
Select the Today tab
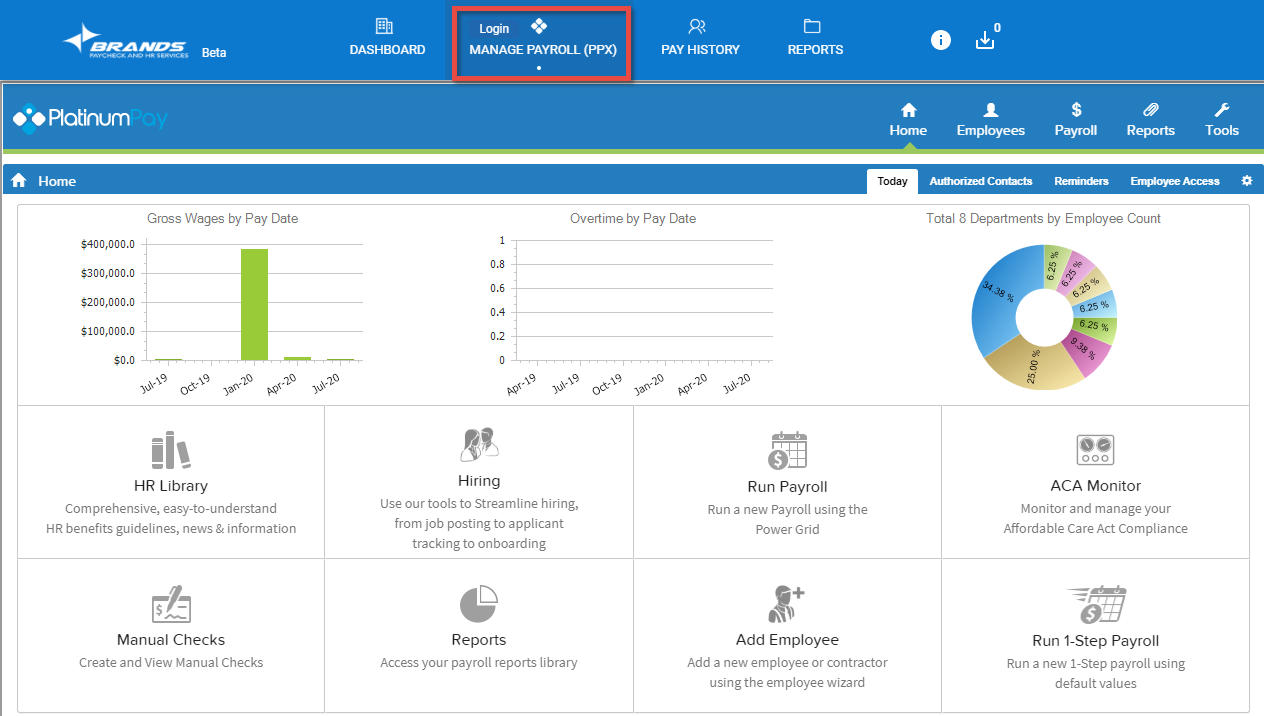click(892, 181)
